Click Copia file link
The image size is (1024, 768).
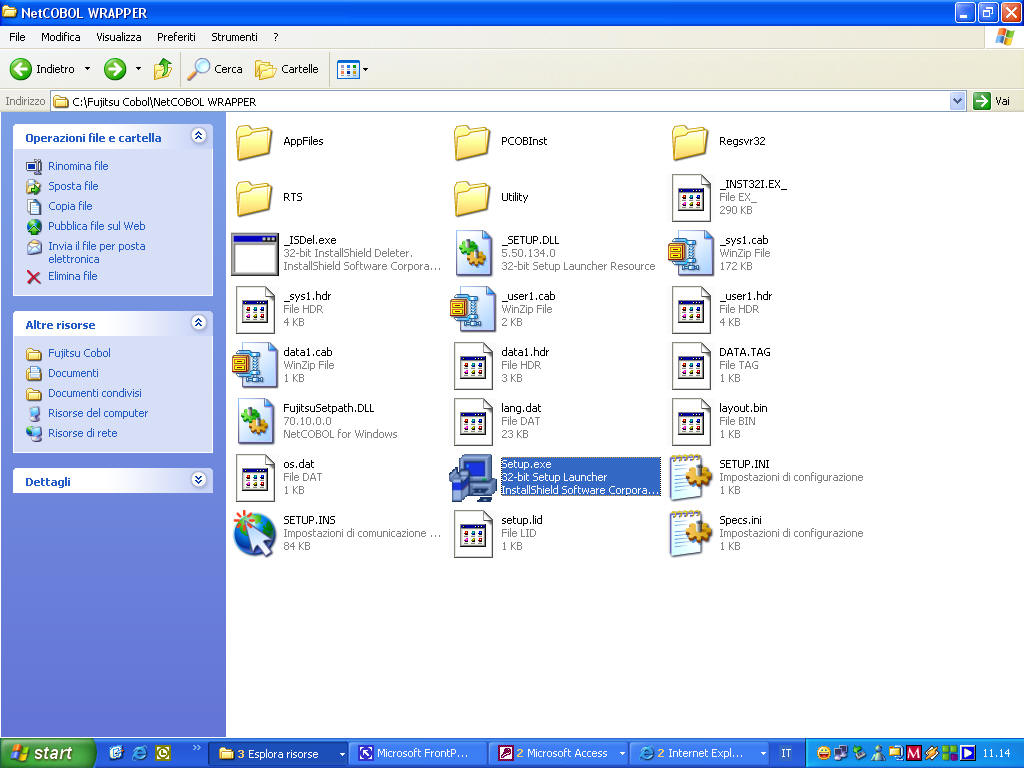tap(70, 206)
